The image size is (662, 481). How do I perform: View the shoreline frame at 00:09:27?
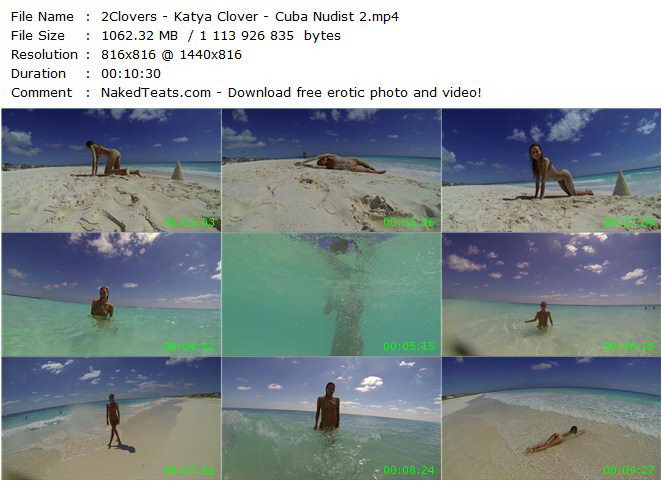click(551, 418)
